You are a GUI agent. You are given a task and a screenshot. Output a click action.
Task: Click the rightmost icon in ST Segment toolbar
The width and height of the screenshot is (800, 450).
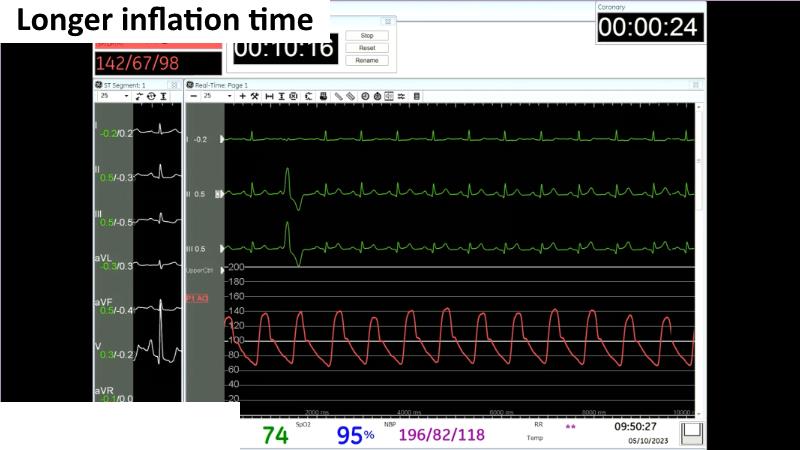click(163, 96)
